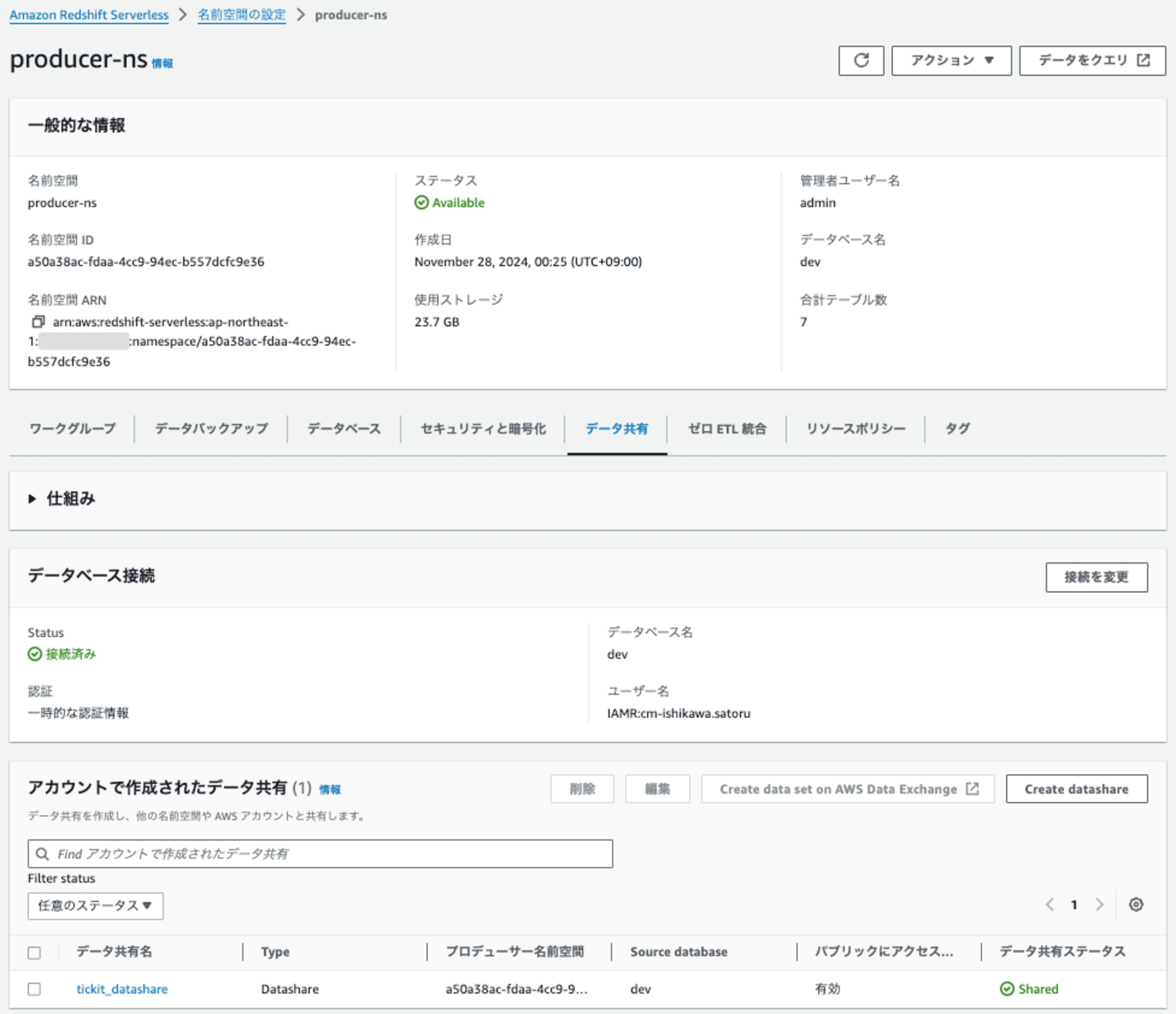Viewport: 1176px width, 1014px height.
Task: Click Create data set on AWS Data Exchange
Action: coord(847,789)
